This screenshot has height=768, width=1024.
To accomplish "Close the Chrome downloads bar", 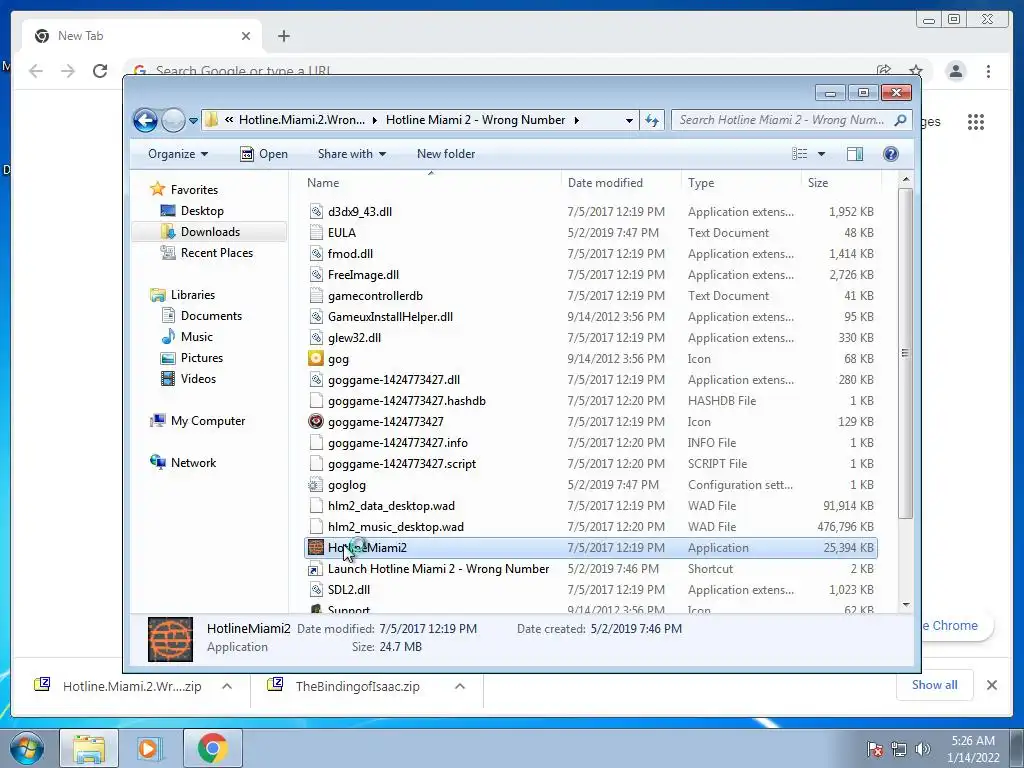I will [x=991, y=685].
